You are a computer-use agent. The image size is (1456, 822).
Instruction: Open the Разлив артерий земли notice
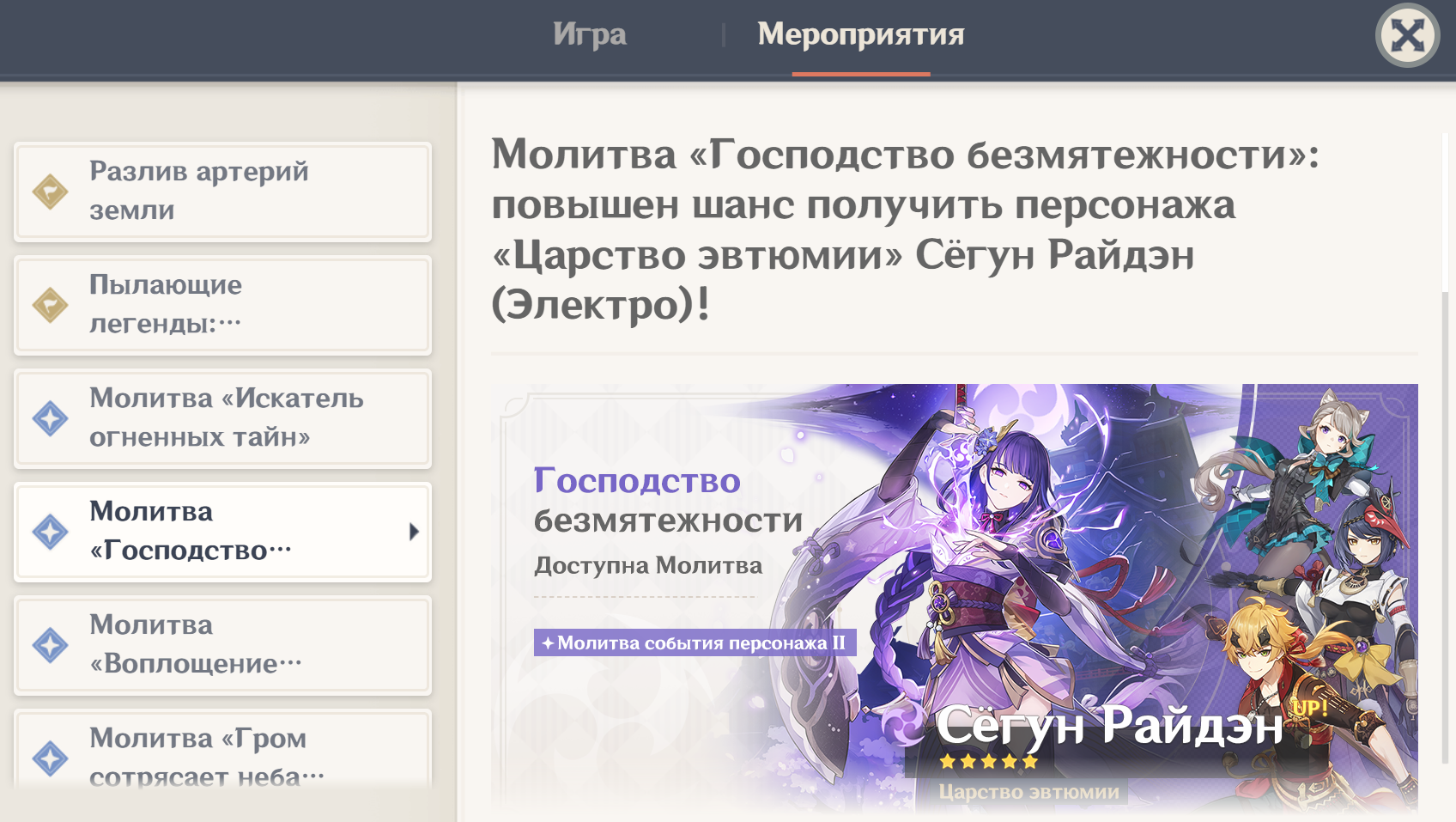(222, 192)
